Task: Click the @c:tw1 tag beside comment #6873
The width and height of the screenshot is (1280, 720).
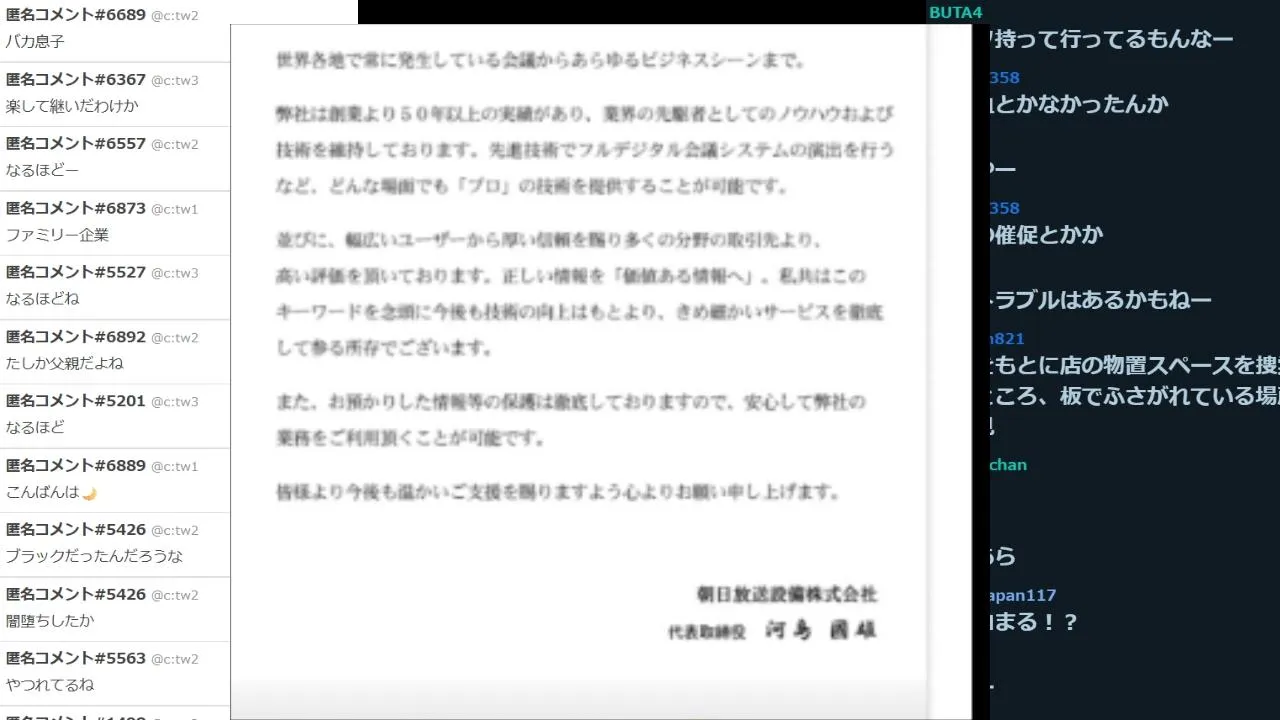Action: (175, 209)
